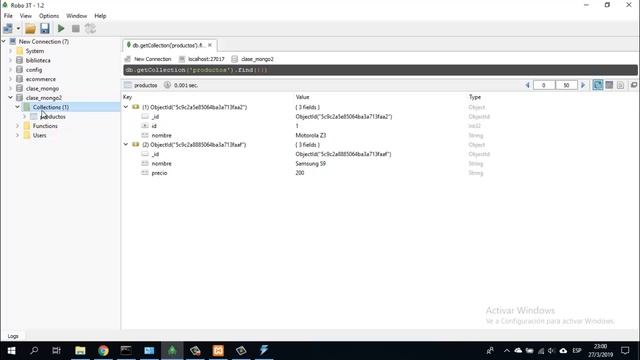Select the Samsung S9 value cell
The height and width of the screenshot is (360, 640).
311,164
